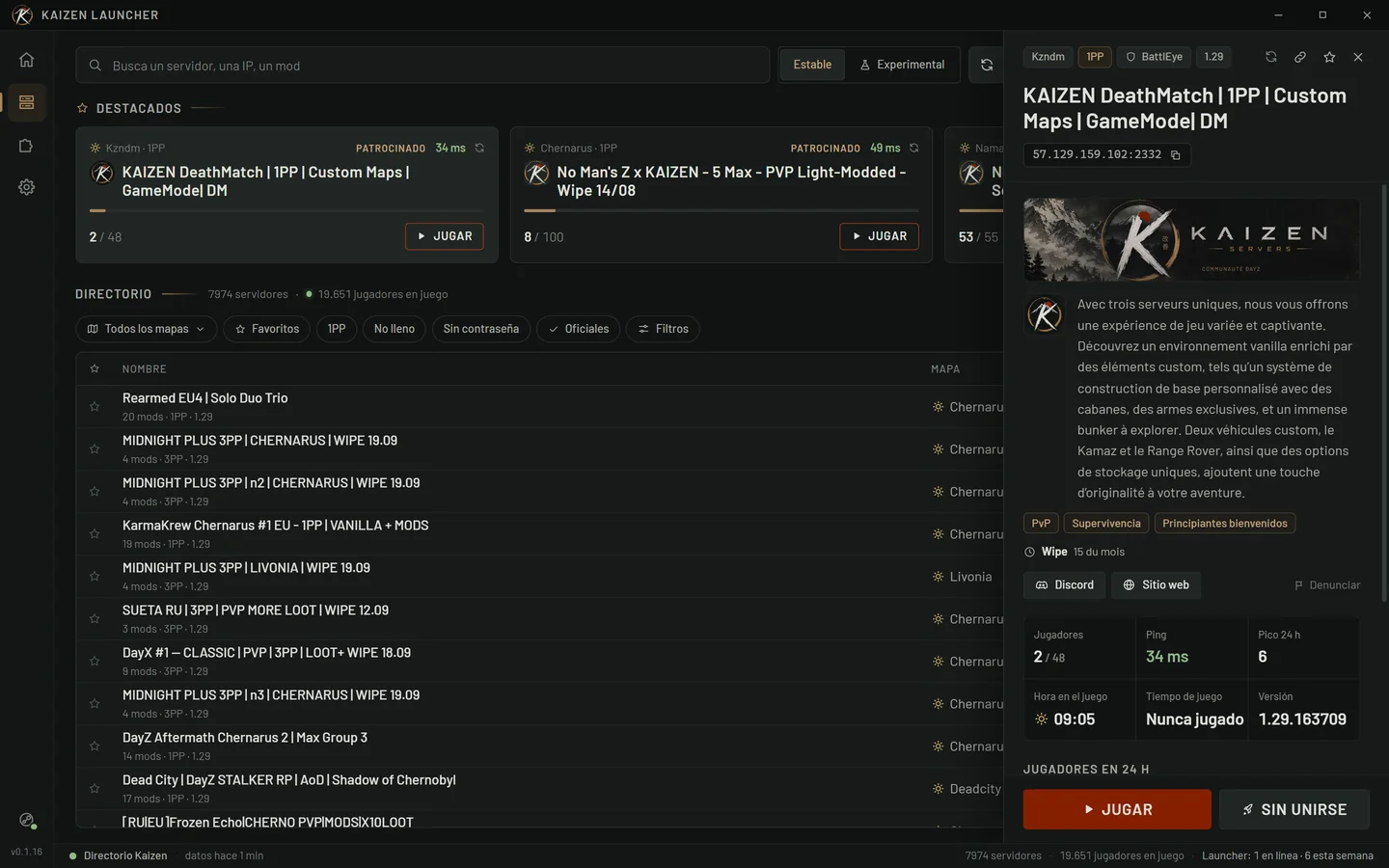1389x868 pixels.
Task: Open the mods puzzle icon in the sidebar
Action: coord(26,146)
